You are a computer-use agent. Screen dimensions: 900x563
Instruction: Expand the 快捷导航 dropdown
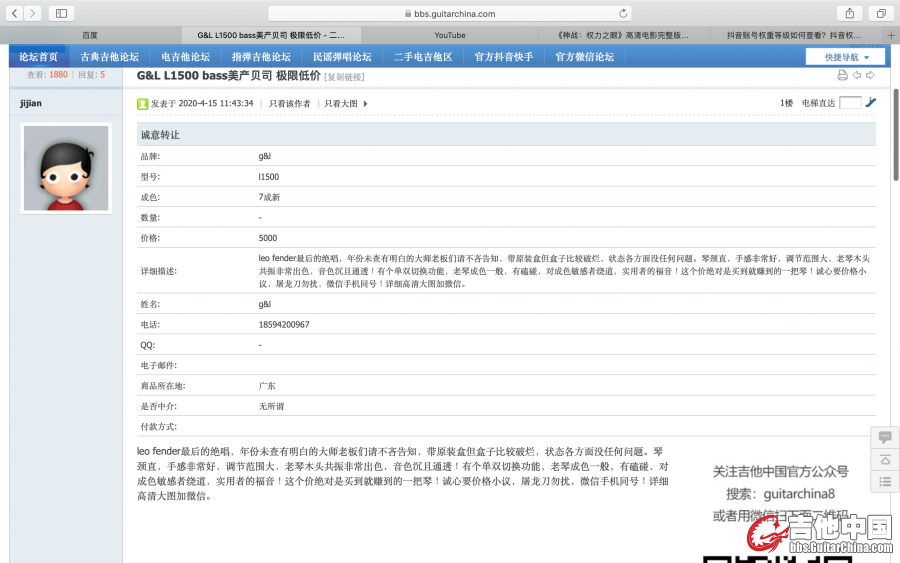pyautogui.click(x=845, y=57)
